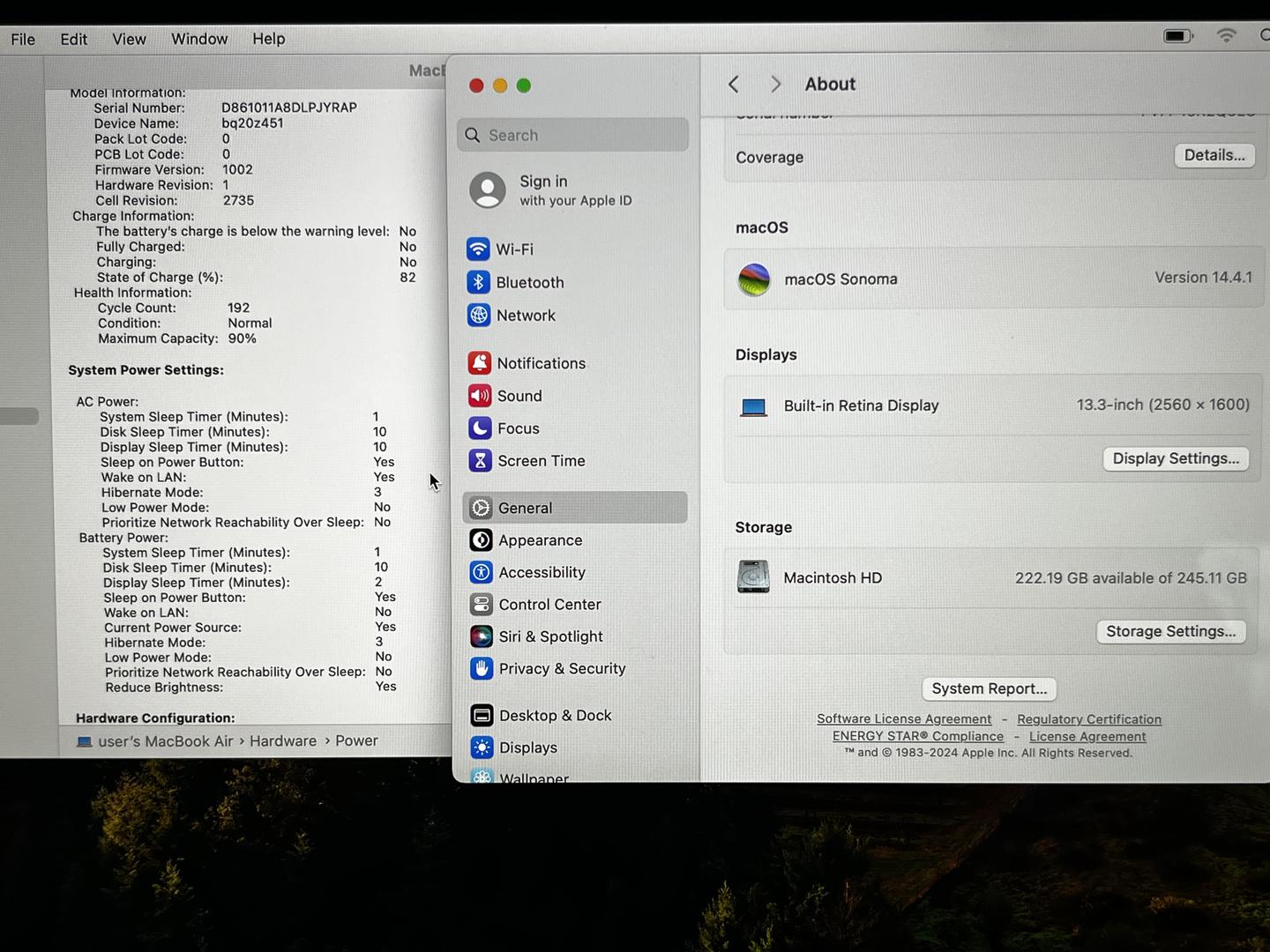Click the About pane title
The height and width of the screenshot is (952, 1270).
(x=830, y=84)
